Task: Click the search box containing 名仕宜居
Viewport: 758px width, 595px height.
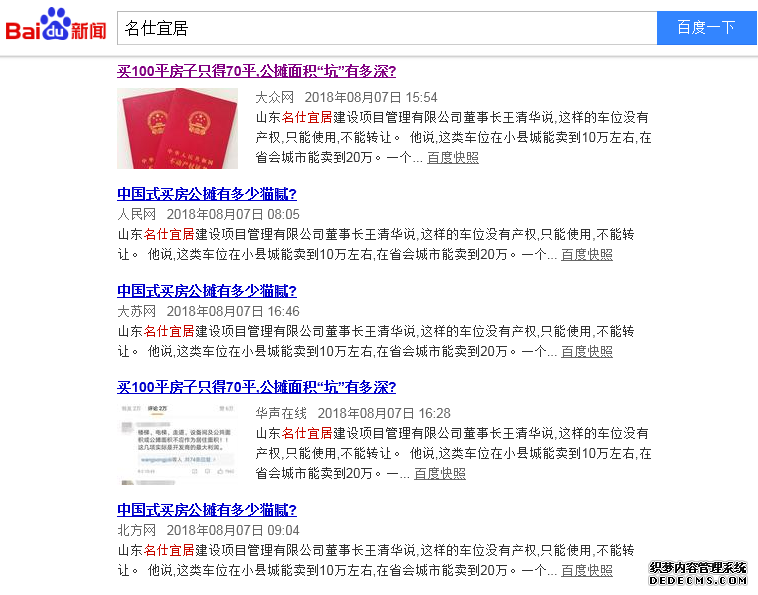Action: pos(387,28)
